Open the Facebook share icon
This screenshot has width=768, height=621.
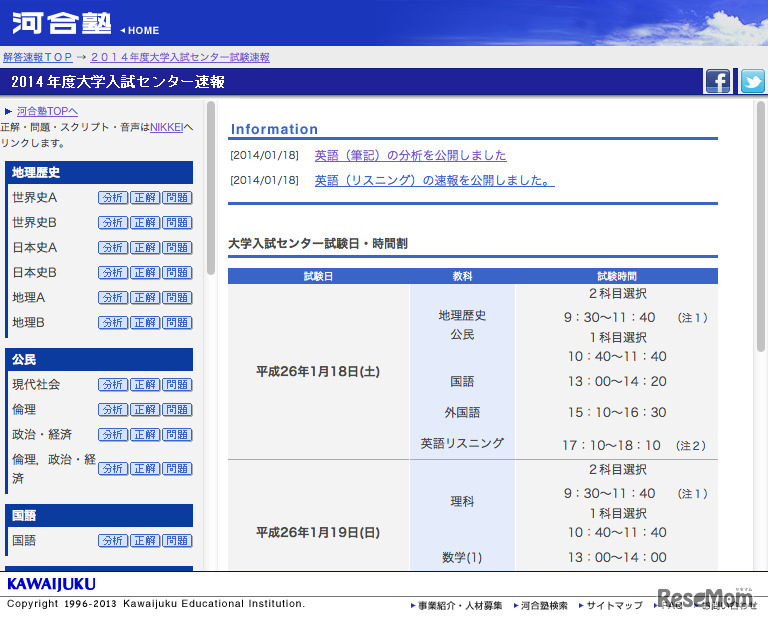[x=718, y=81]
